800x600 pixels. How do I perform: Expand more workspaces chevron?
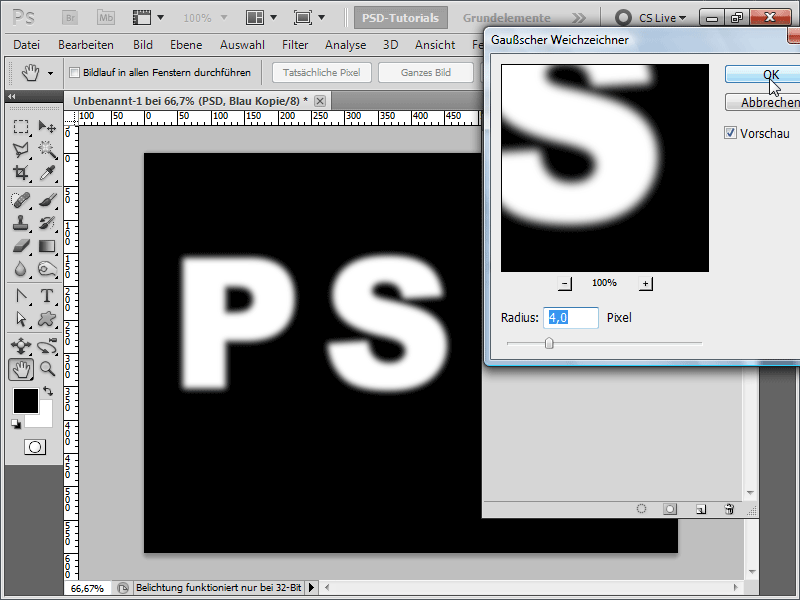579,18
